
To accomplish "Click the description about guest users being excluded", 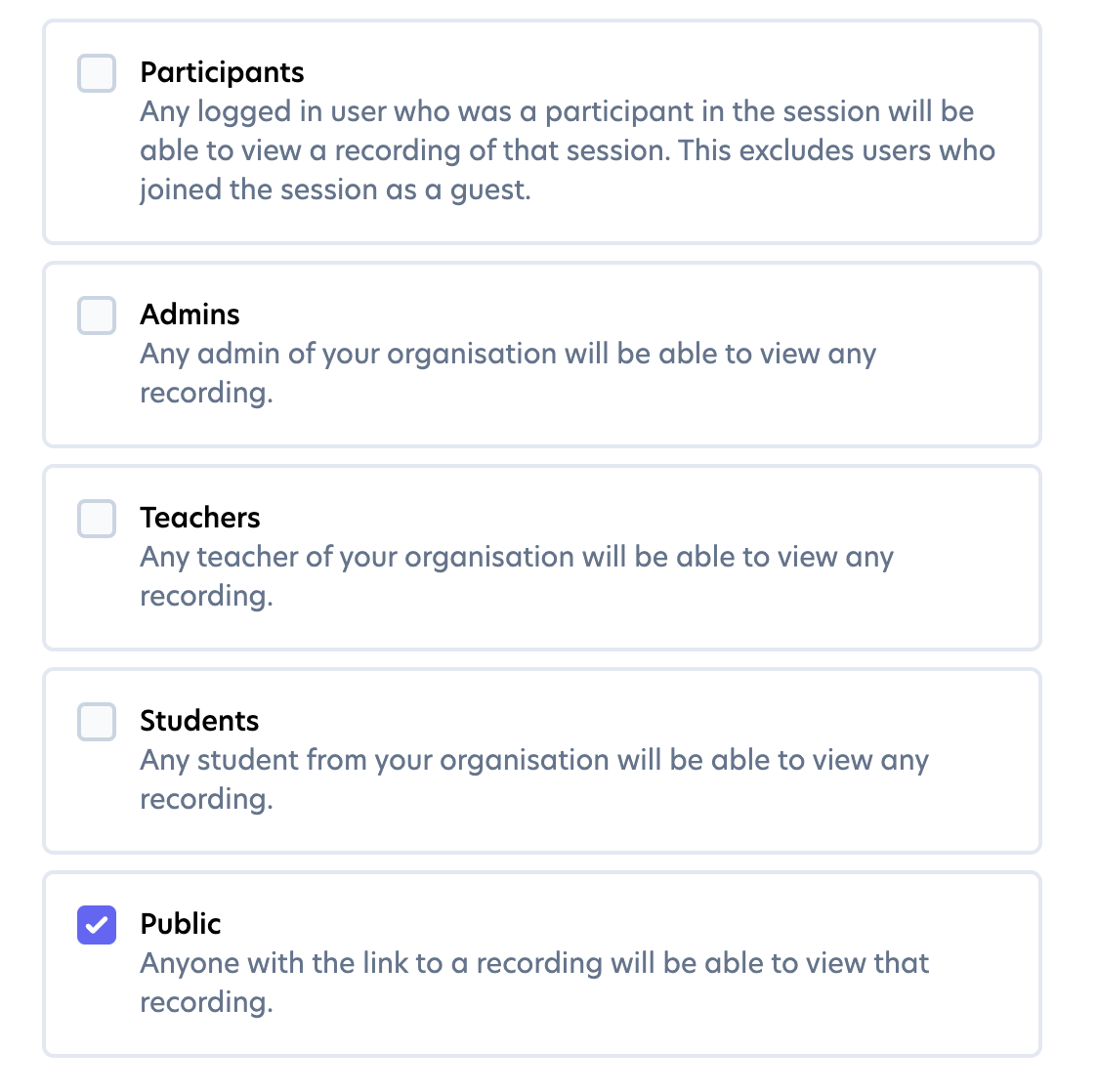I will (x=567, y=150).
